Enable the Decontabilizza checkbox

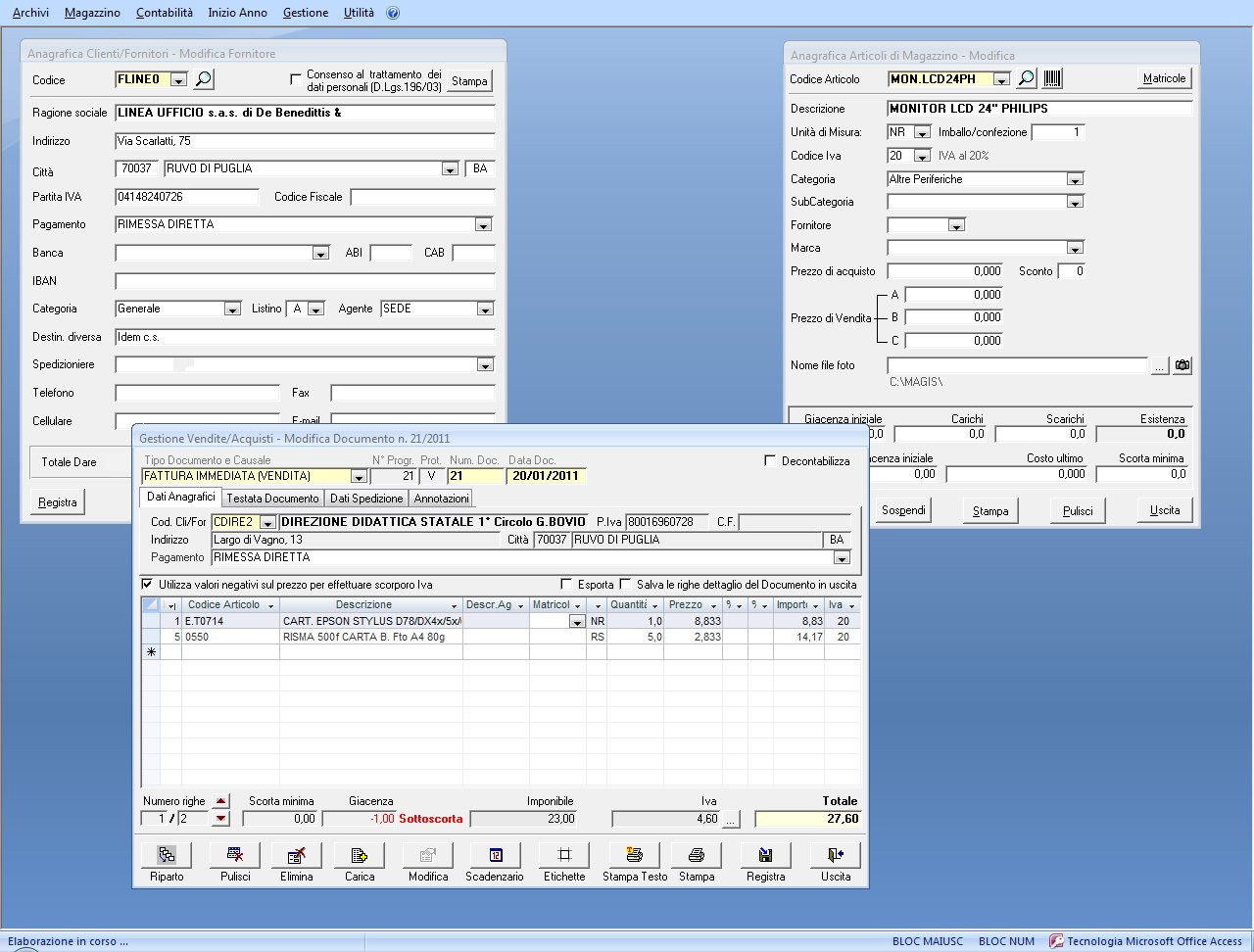(771, 460)
